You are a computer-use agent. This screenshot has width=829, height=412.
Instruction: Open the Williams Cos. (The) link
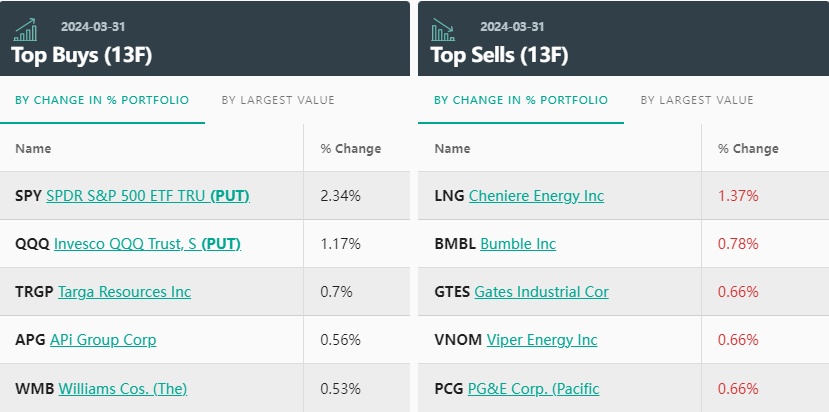click(123, 388)
